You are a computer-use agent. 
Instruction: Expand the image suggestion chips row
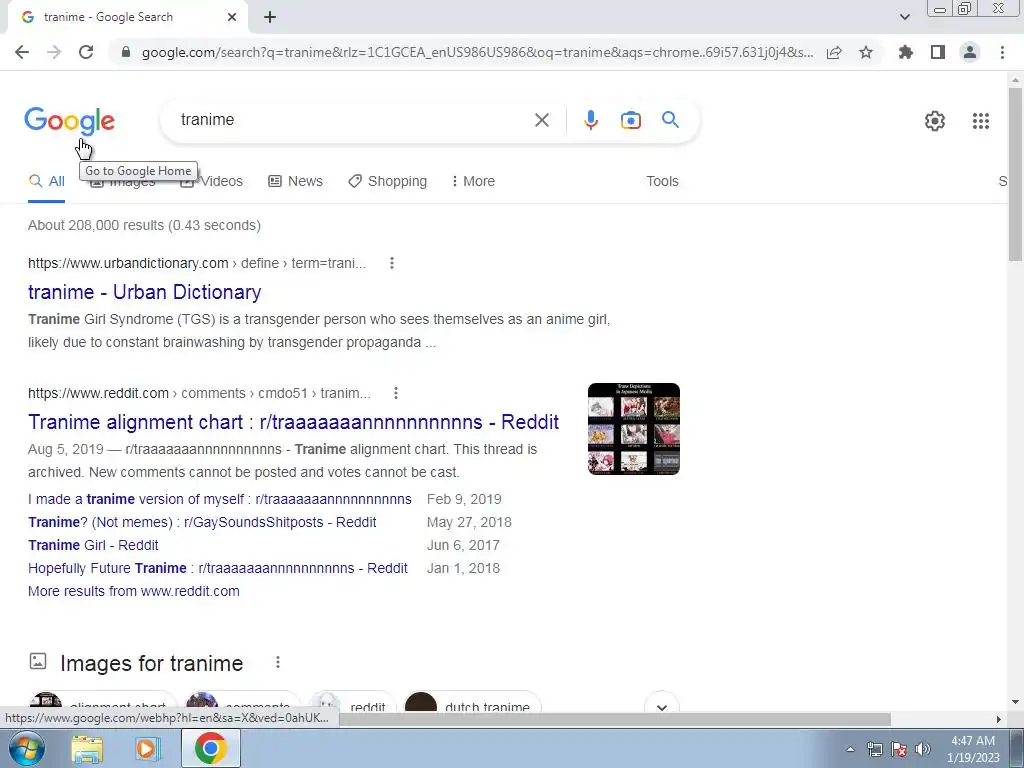[x=662, y=707]
